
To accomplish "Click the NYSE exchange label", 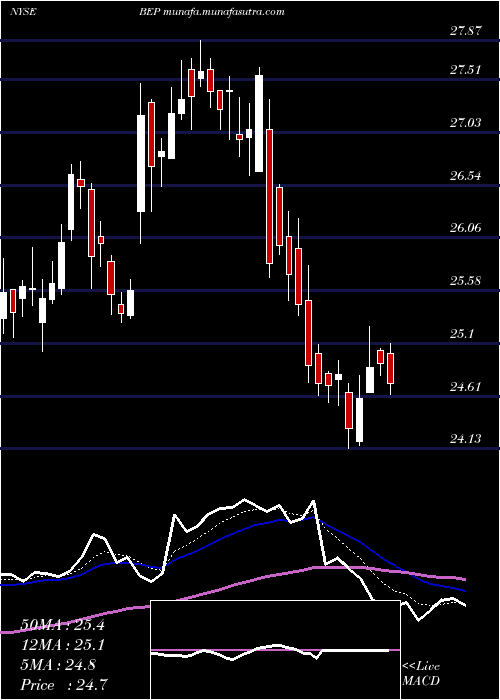I will coord(23,12).
